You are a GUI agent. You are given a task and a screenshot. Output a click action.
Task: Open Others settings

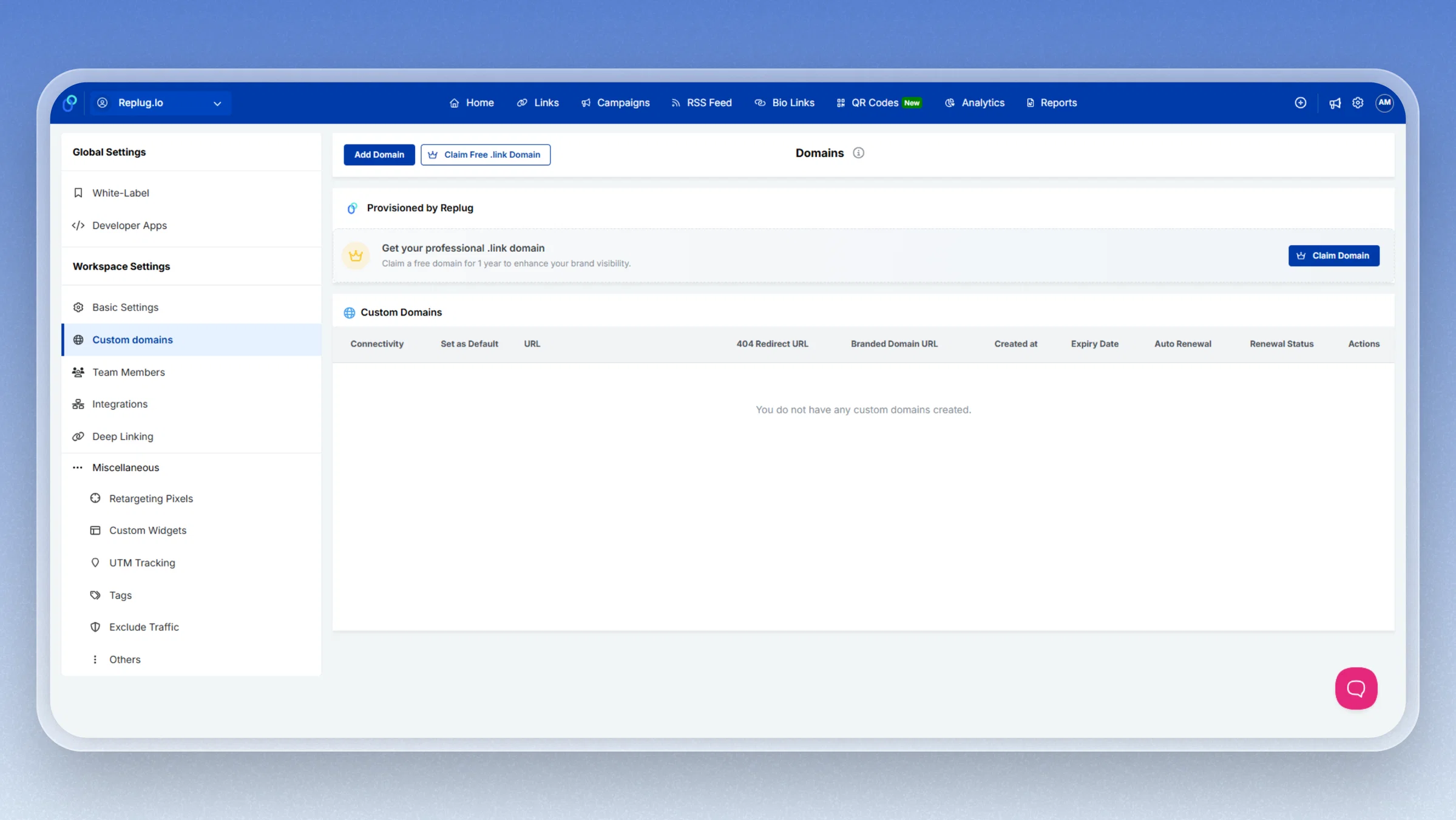(191, 659)
